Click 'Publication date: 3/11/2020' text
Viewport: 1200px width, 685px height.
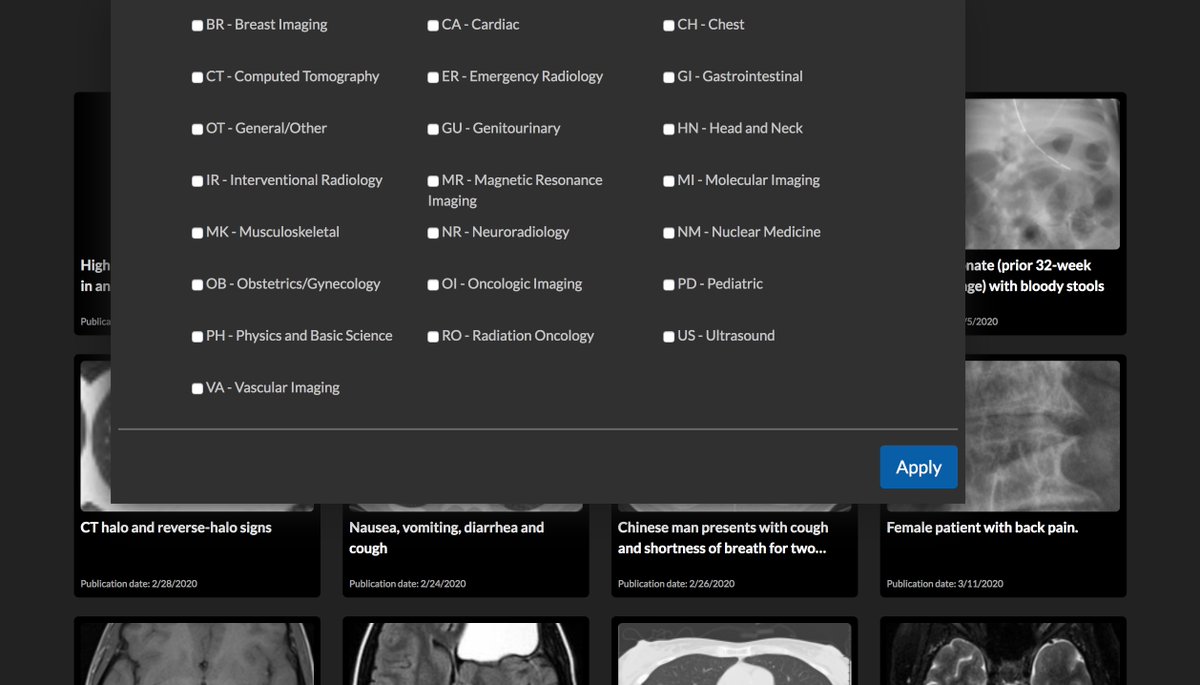click(x=945, y=583)
